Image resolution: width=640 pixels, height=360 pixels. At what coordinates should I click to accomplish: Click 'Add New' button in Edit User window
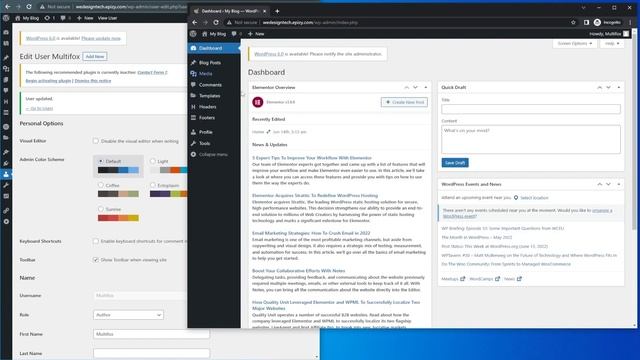point(95,56)
